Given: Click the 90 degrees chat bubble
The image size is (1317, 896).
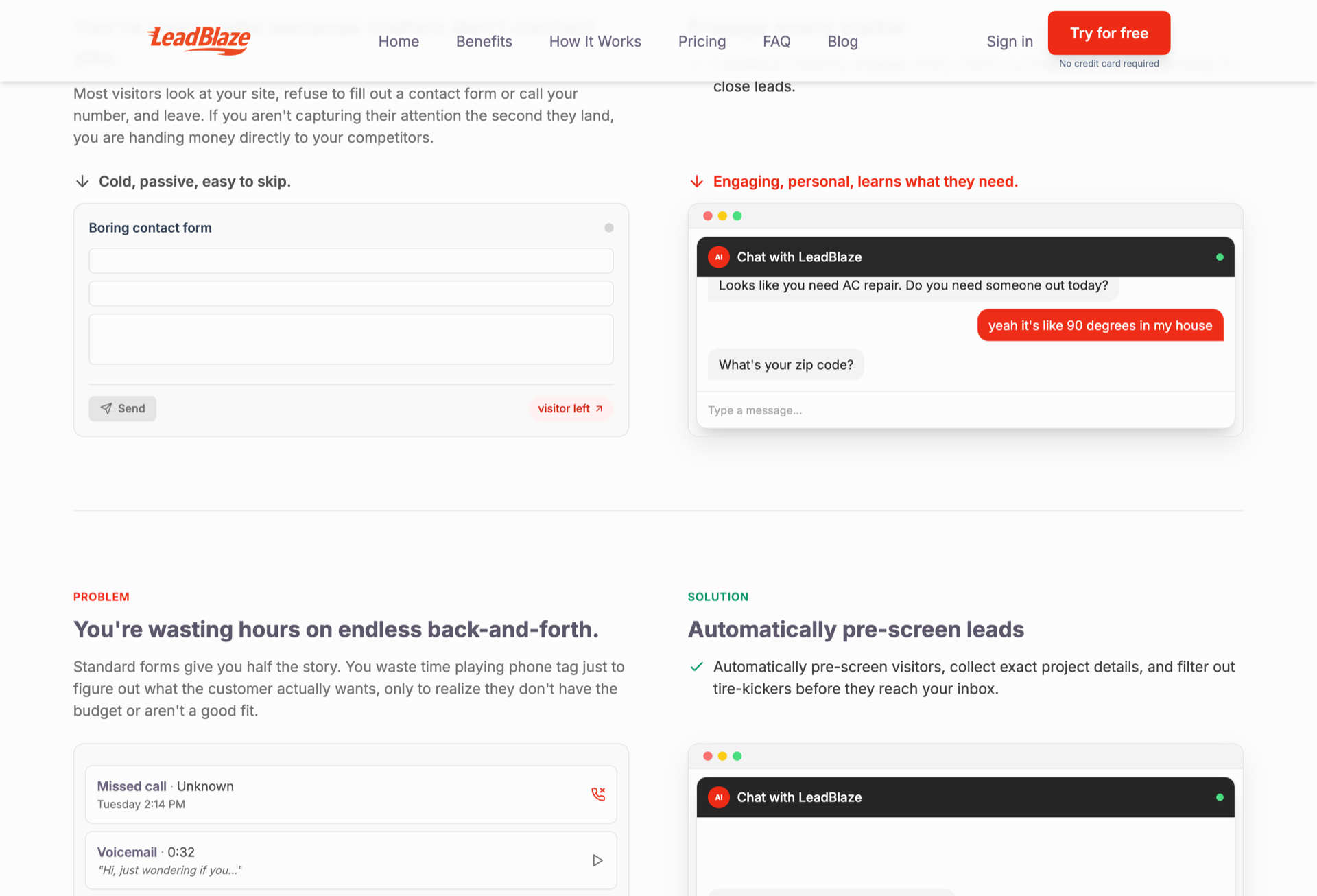Looking at the screenshot, I should (x=1100, y=325).
